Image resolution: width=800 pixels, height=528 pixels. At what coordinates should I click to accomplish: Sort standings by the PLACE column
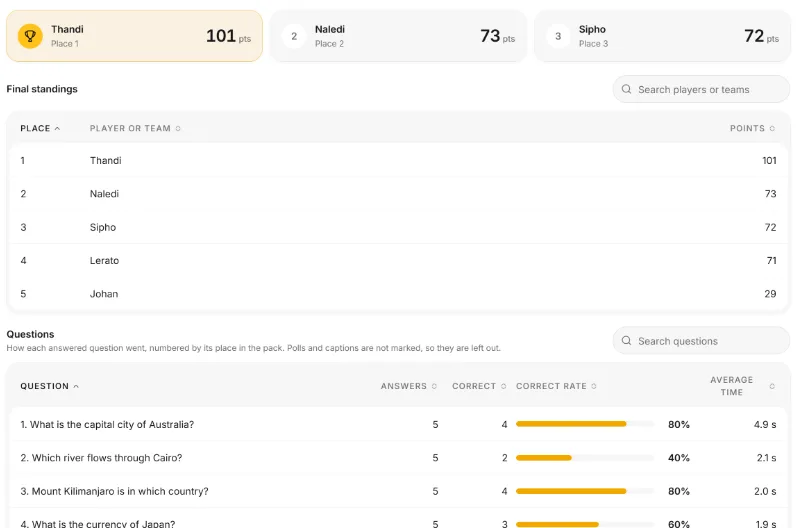[40, 129]
